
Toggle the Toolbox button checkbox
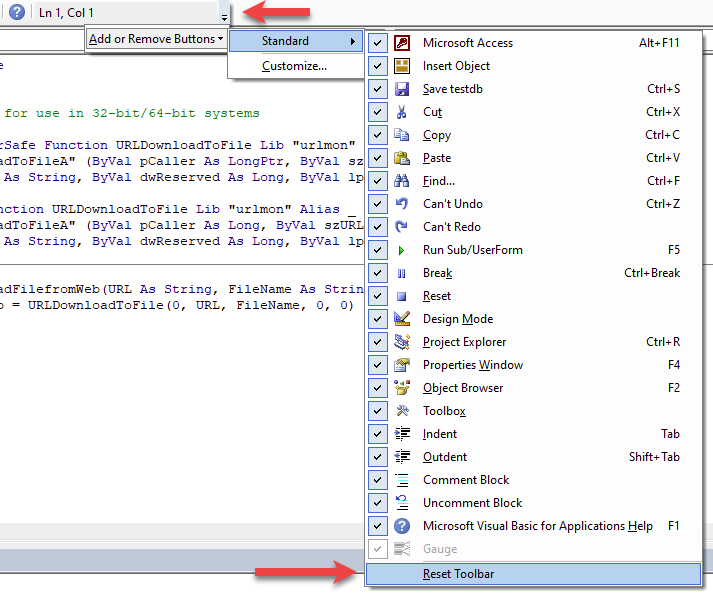click(377, 411)
